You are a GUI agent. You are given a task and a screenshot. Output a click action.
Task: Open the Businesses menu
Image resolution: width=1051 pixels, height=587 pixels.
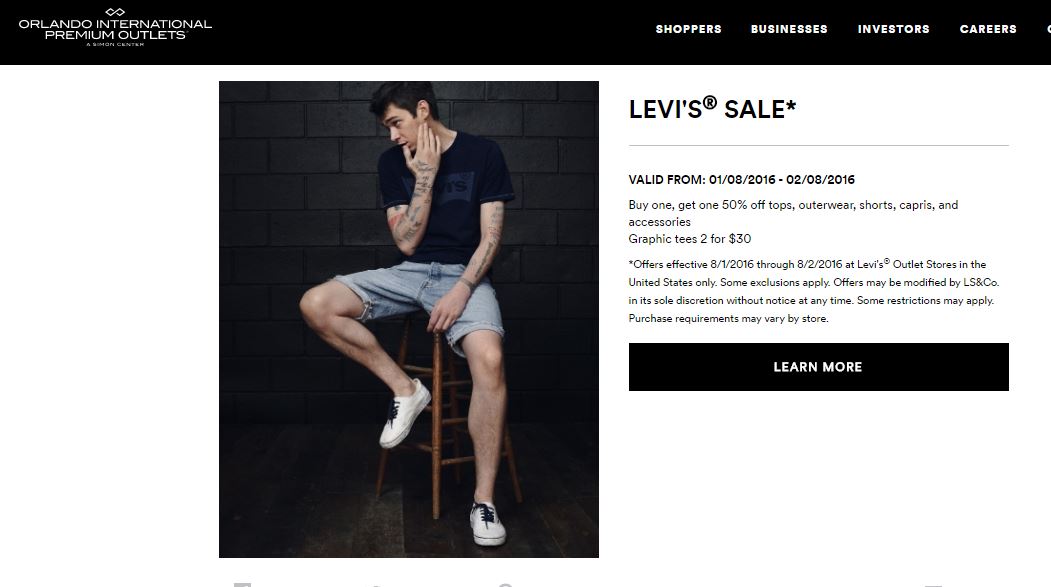tap(789, 29)
